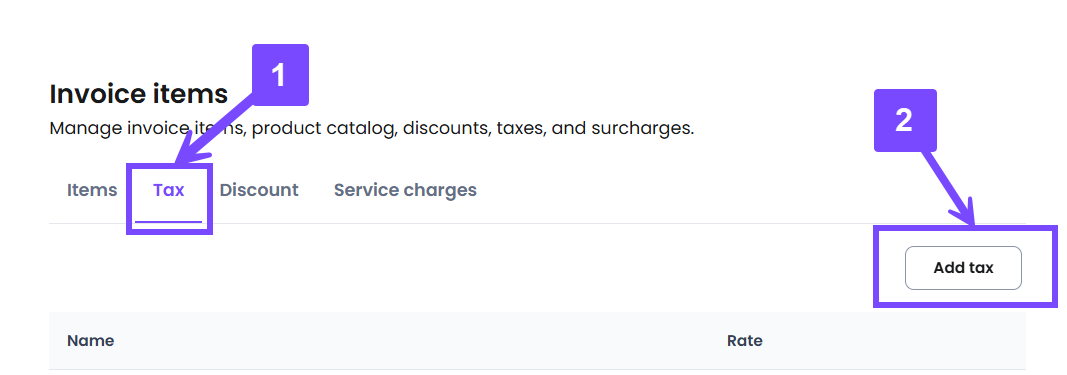This screenshot has width=1067, height=375.
Task: Click the Manage invoice items description text
Action: click(372, 128)
